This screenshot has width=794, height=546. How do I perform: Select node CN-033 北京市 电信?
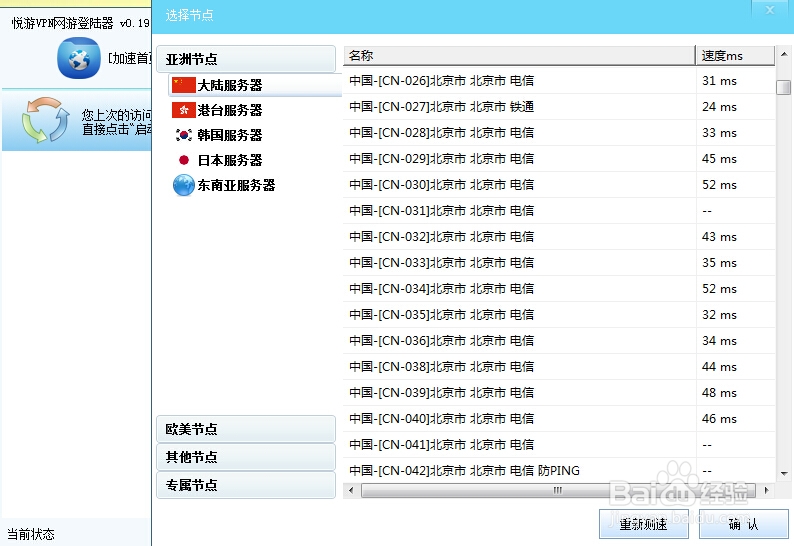click(559, 263)
